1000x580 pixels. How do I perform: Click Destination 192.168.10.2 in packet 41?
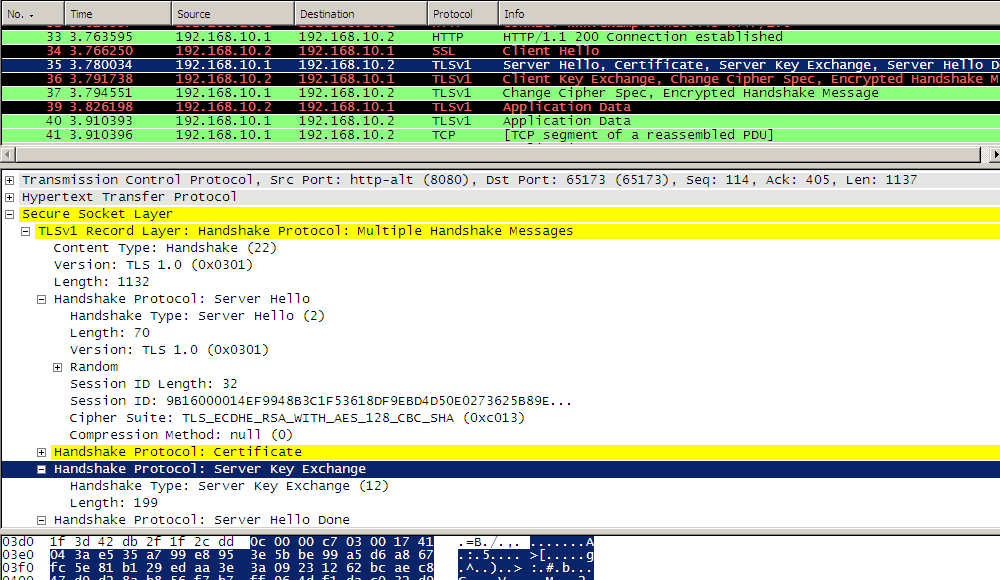pos(346,135)
